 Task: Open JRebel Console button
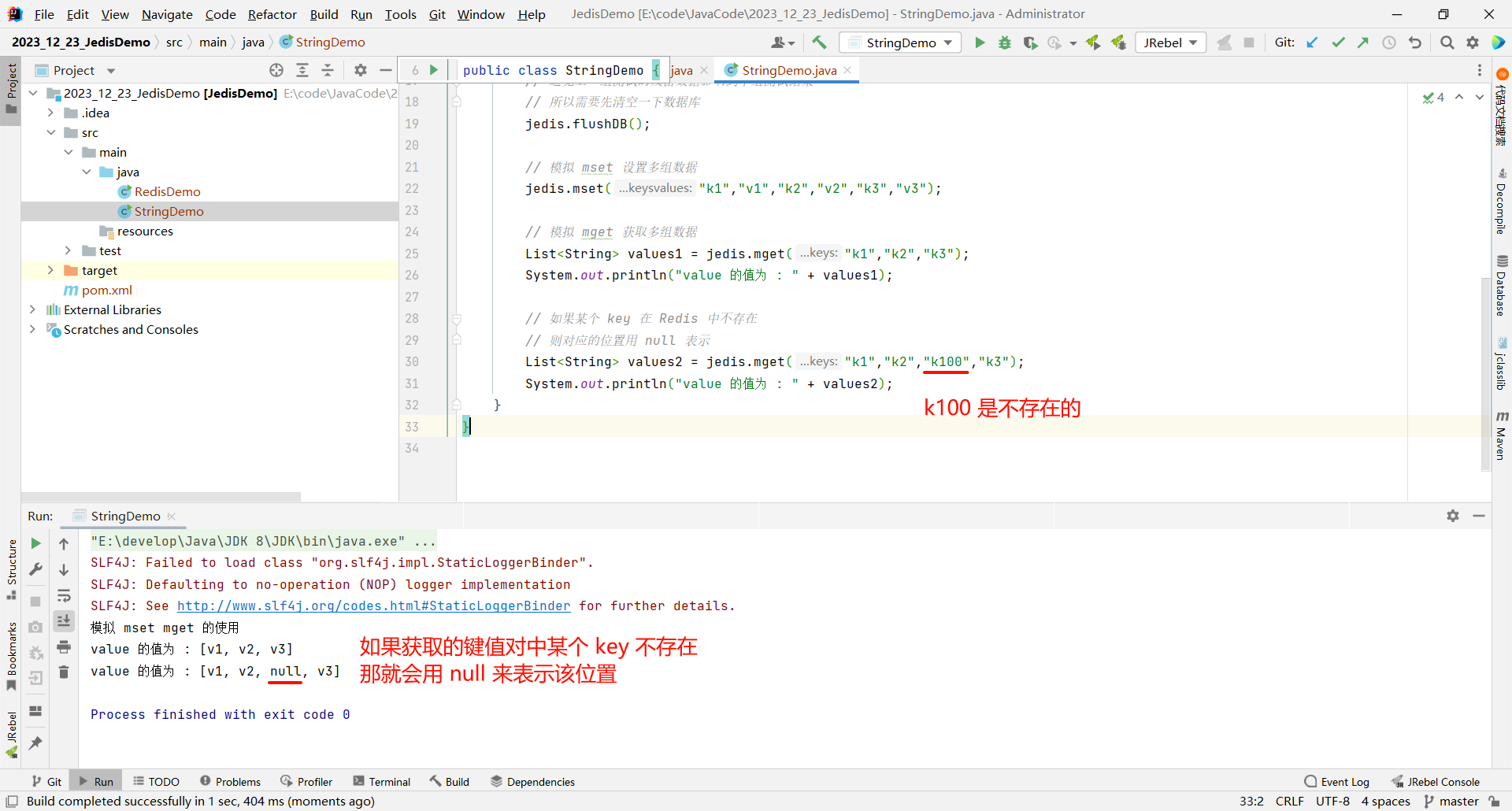(1436, 781)
